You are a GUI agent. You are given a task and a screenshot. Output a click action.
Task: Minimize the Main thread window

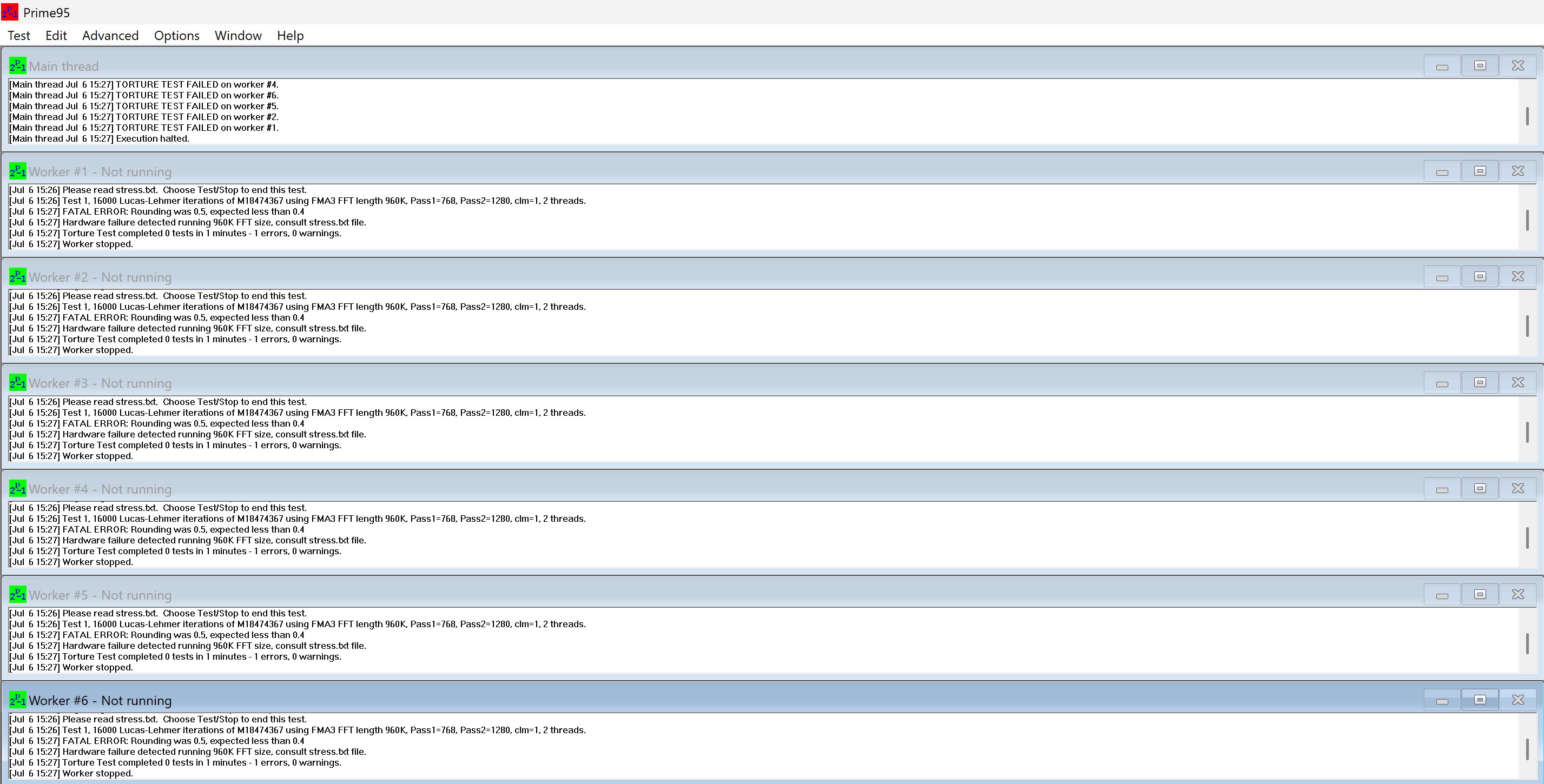coord(1442,66)
